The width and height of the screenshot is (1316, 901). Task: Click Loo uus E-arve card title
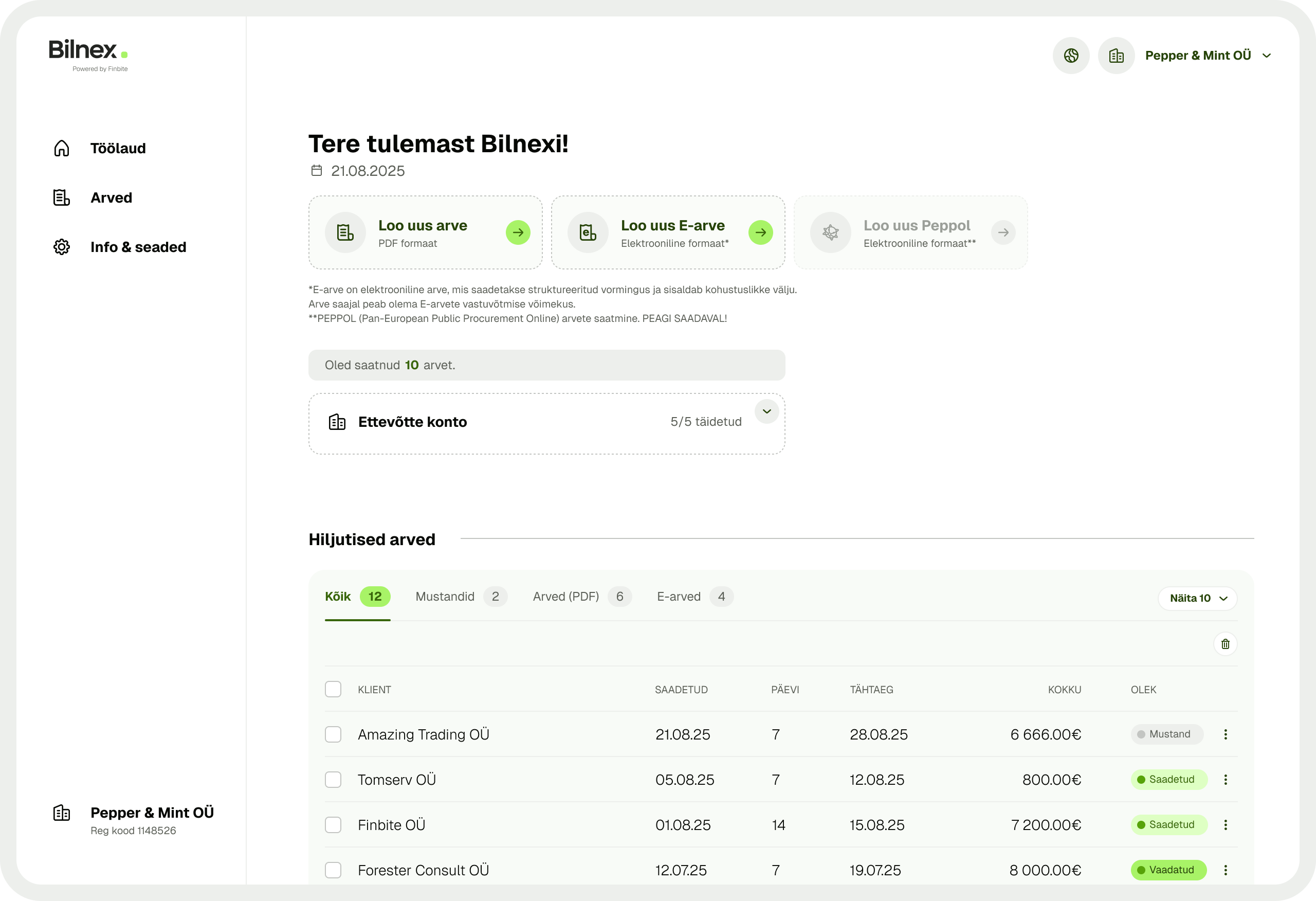[673, 226]
